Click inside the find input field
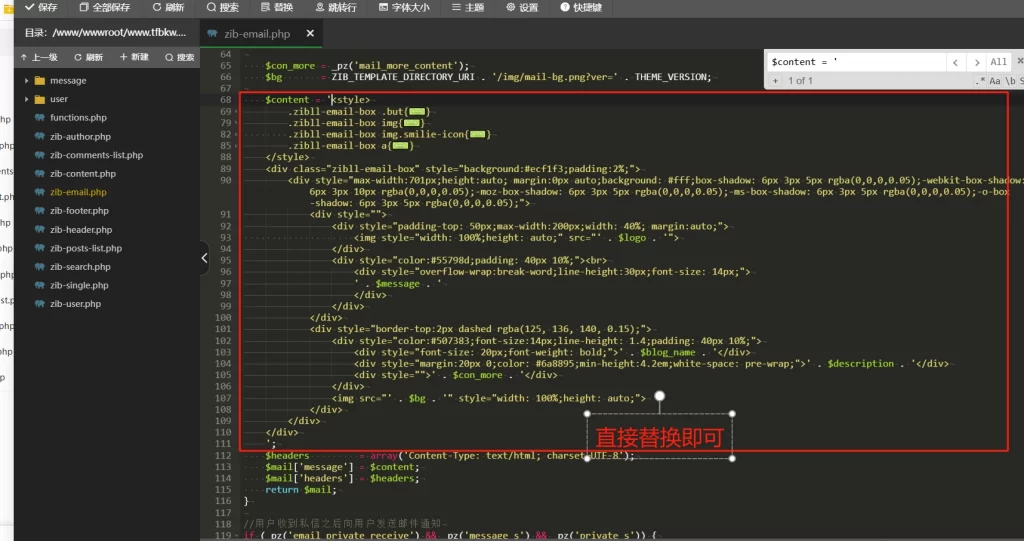The image size is (1024, 541). [x=855, y=62]
